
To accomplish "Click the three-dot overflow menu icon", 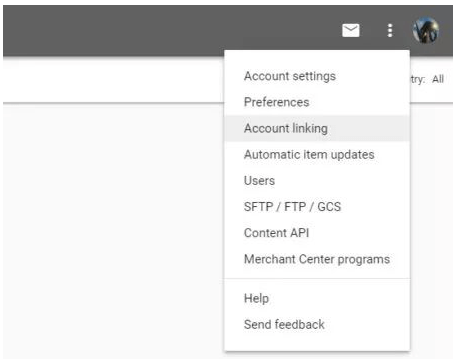I will point(390,31).
